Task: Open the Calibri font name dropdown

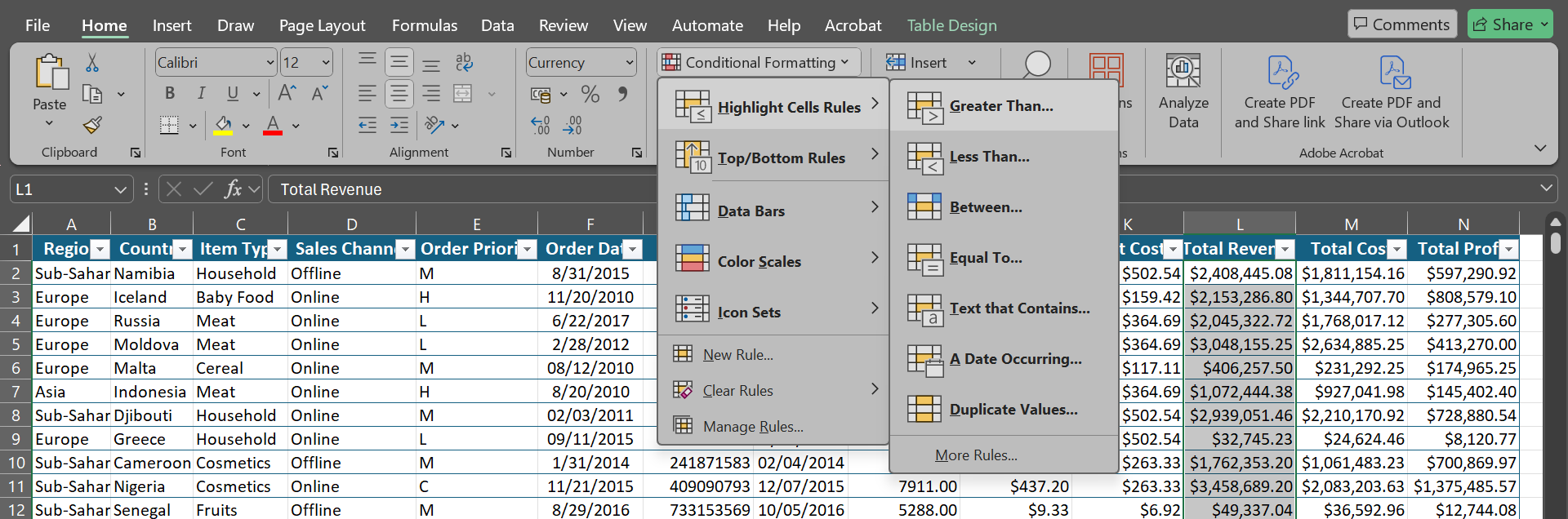Action: coord(270,62)
